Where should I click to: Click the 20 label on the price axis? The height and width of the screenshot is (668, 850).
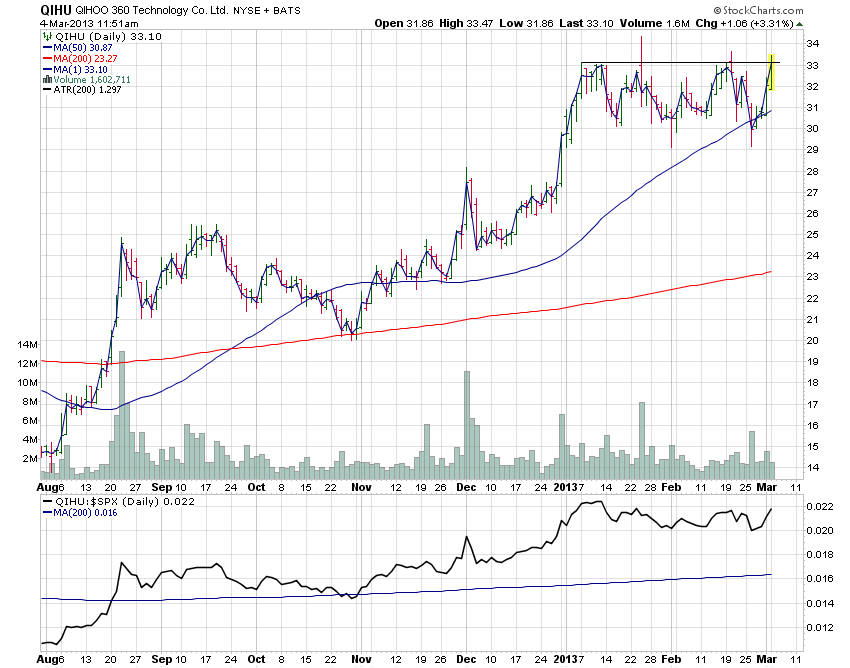tap(812, 341)
